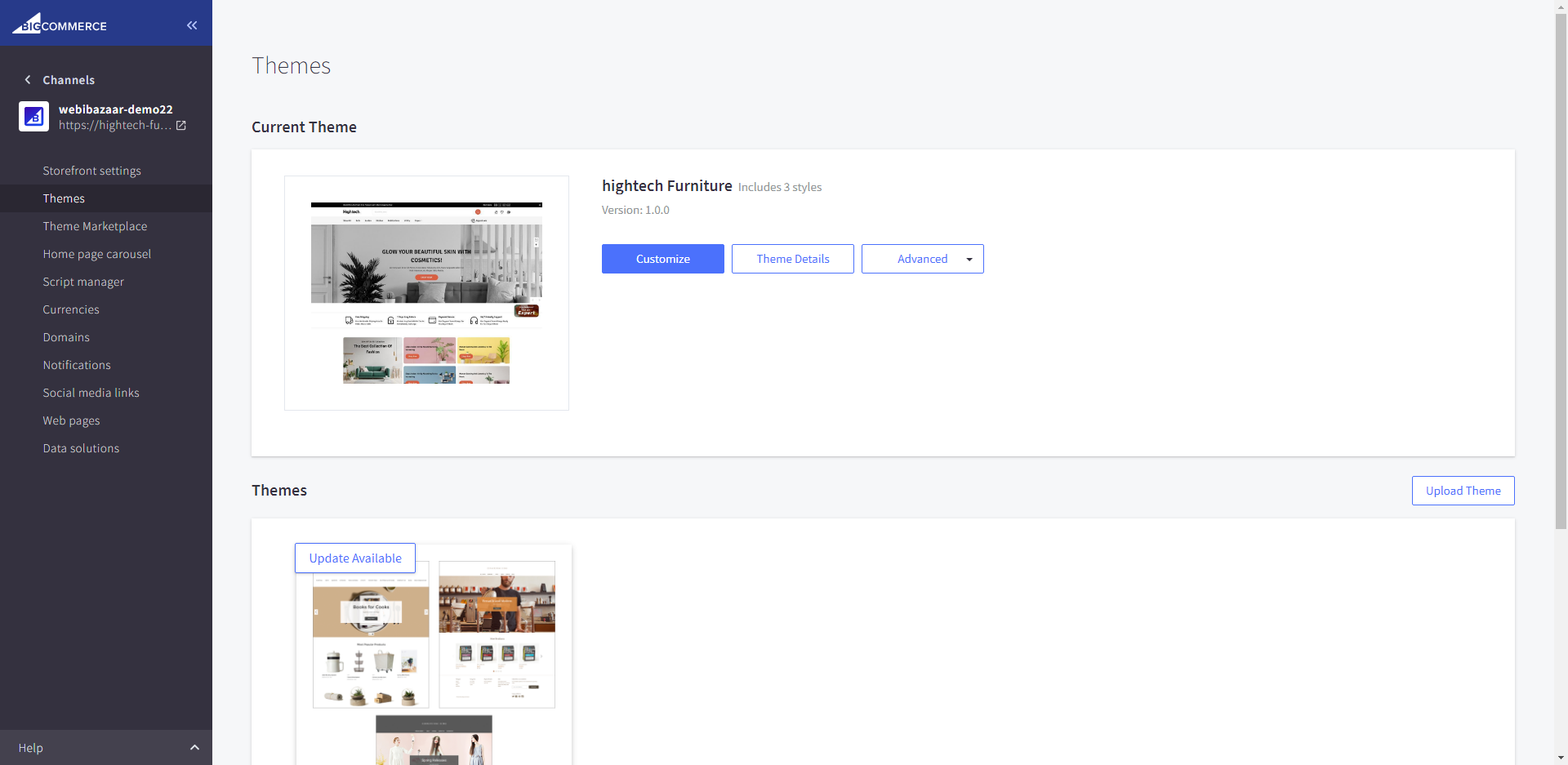Viewport: 1568px width, 765px height.
Task: Open Social media links settings
Action: (91, 393)
